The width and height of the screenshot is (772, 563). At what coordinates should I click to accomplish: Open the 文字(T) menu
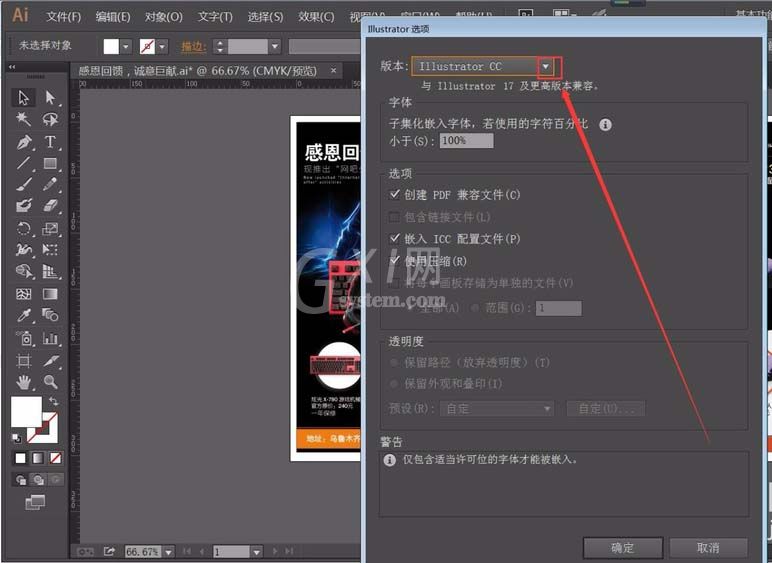215,17
